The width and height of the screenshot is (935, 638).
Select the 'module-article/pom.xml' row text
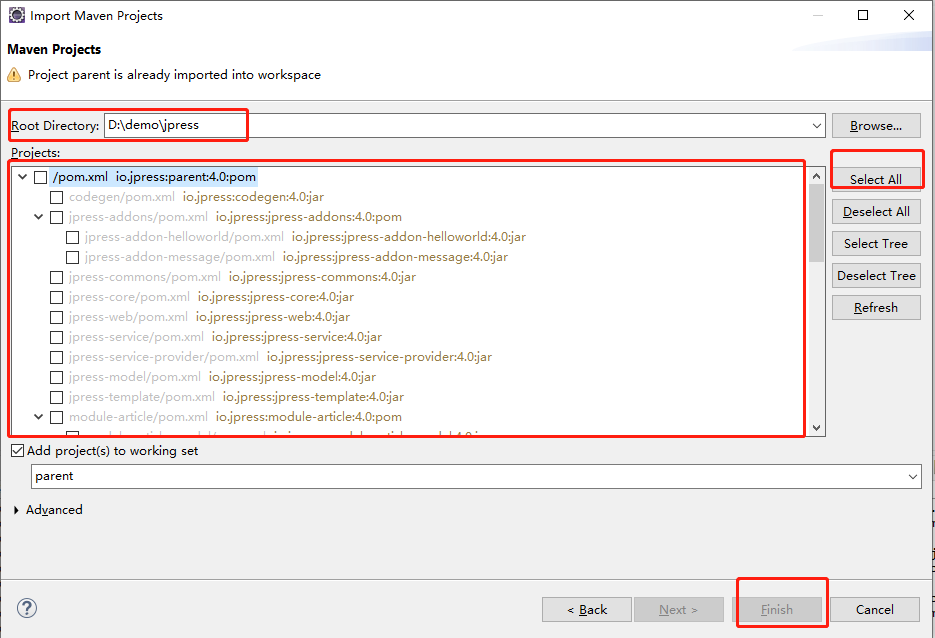tap(235, 417)
